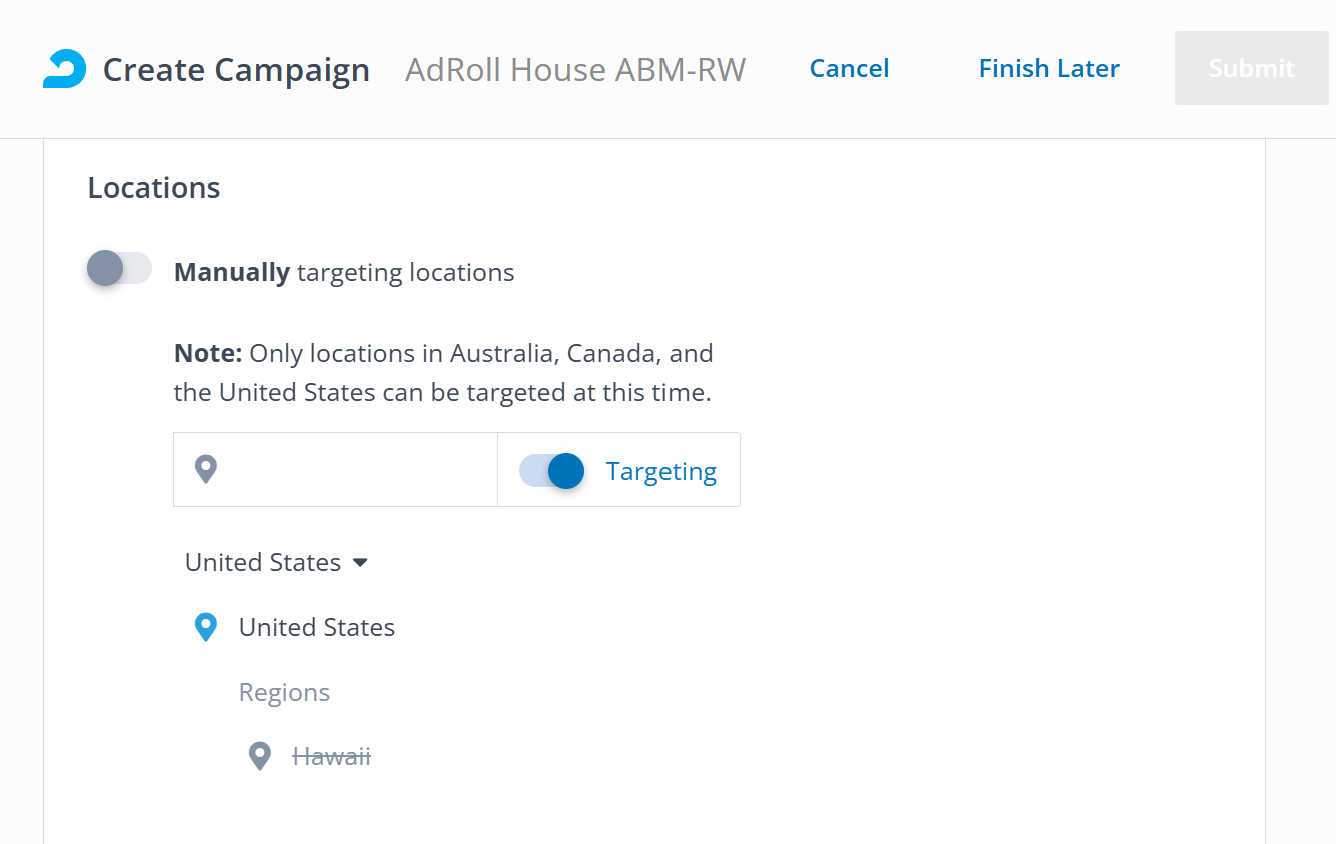The width and height of the screenshot is (1336, 844).
Task: Click the Create Campaign page title
Action: (236, 69)
